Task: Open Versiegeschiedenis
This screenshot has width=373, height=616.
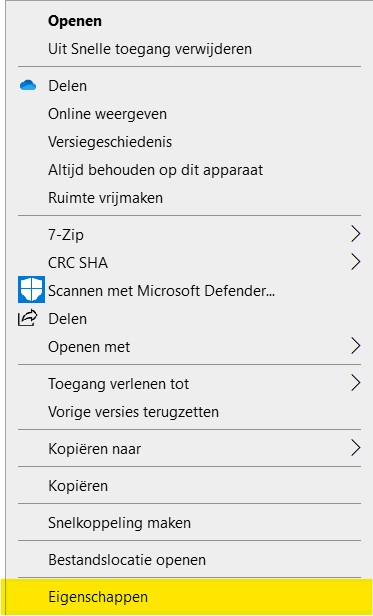Action: pos(110,142)
